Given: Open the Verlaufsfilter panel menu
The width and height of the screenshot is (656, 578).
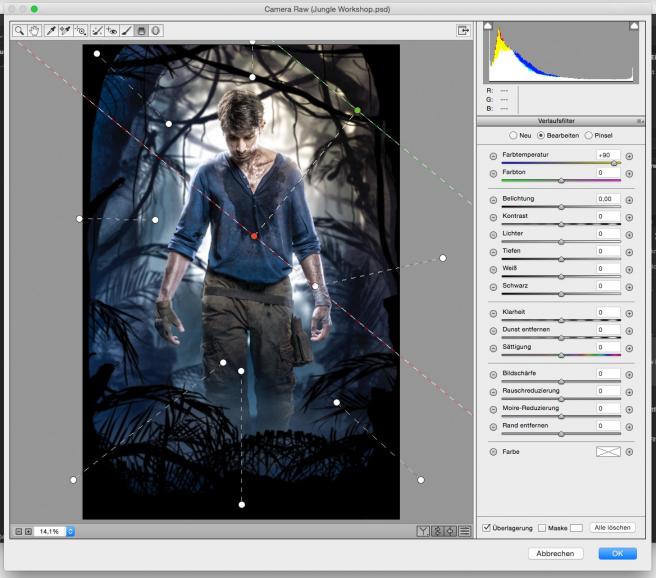Looking at the screenshot, I should (640, 121).
